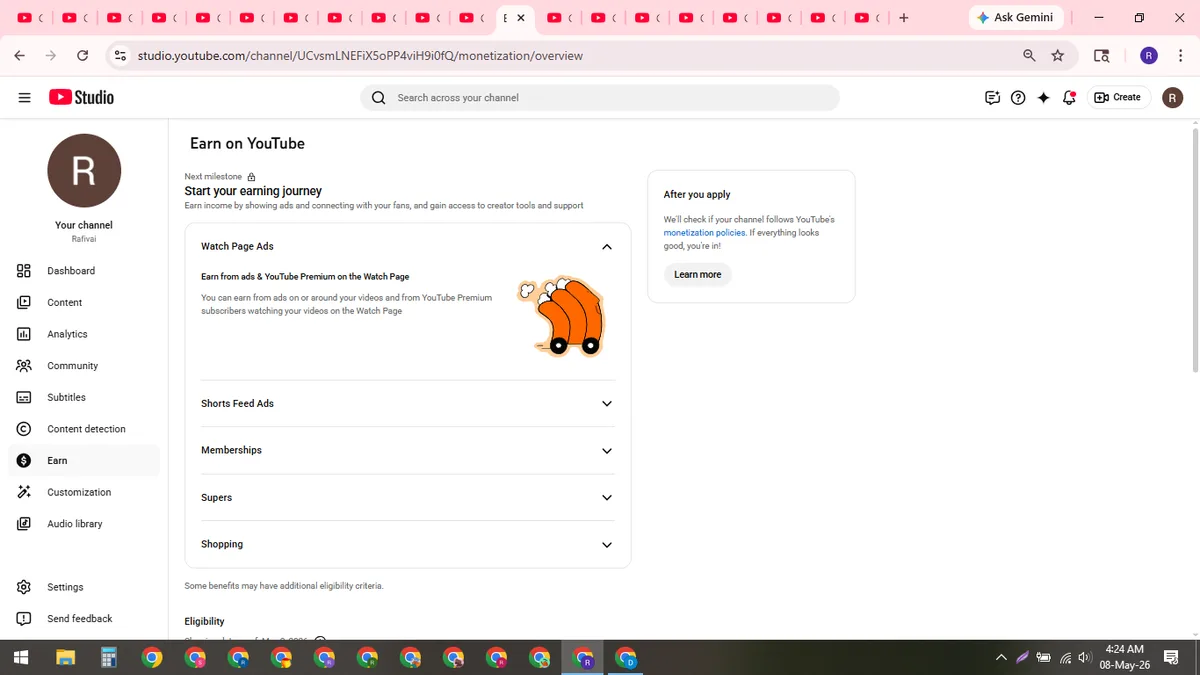Click the After you apply heading
The height and width of the screenshot is (675, 1200).
(x=697, y=195)
